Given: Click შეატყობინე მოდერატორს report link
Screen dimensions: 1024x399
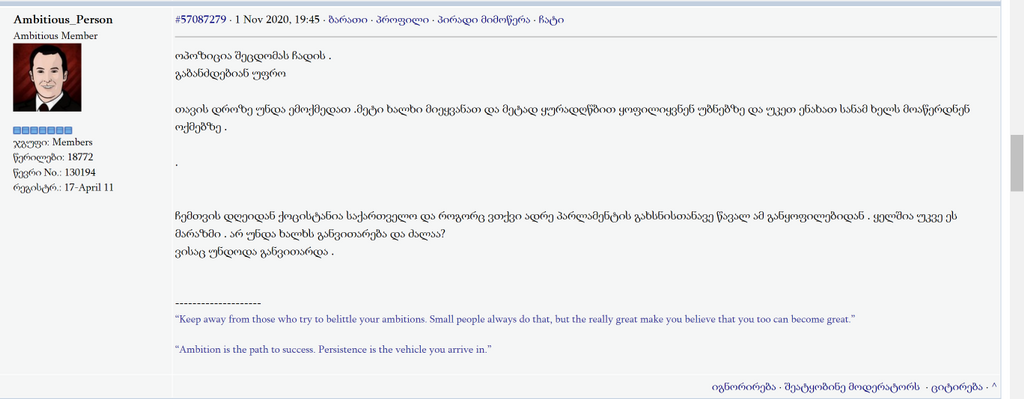Looking at the screenshot, I should click(852, 387).
